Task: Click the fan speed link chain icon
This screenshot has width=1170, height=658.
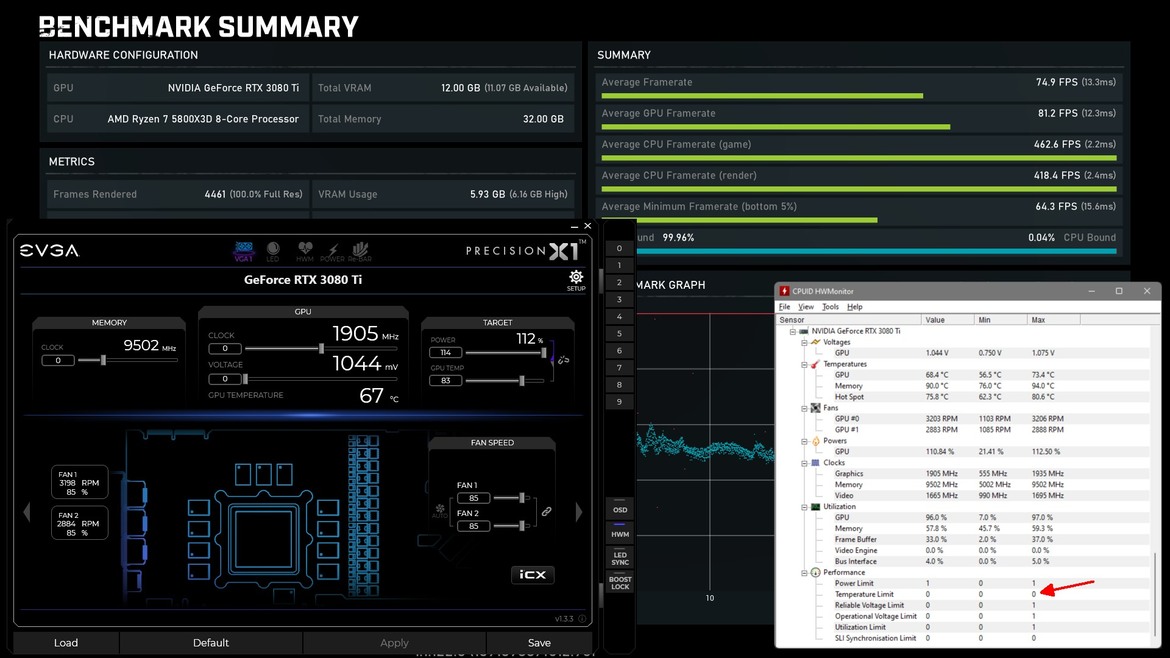Action: 547,512
